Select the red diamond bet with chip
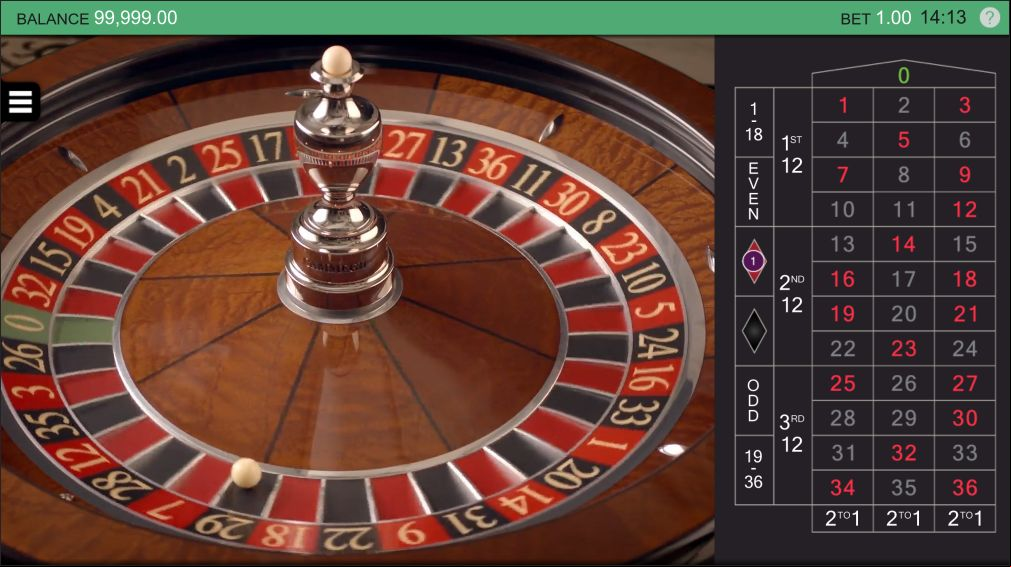 point(754,261)
